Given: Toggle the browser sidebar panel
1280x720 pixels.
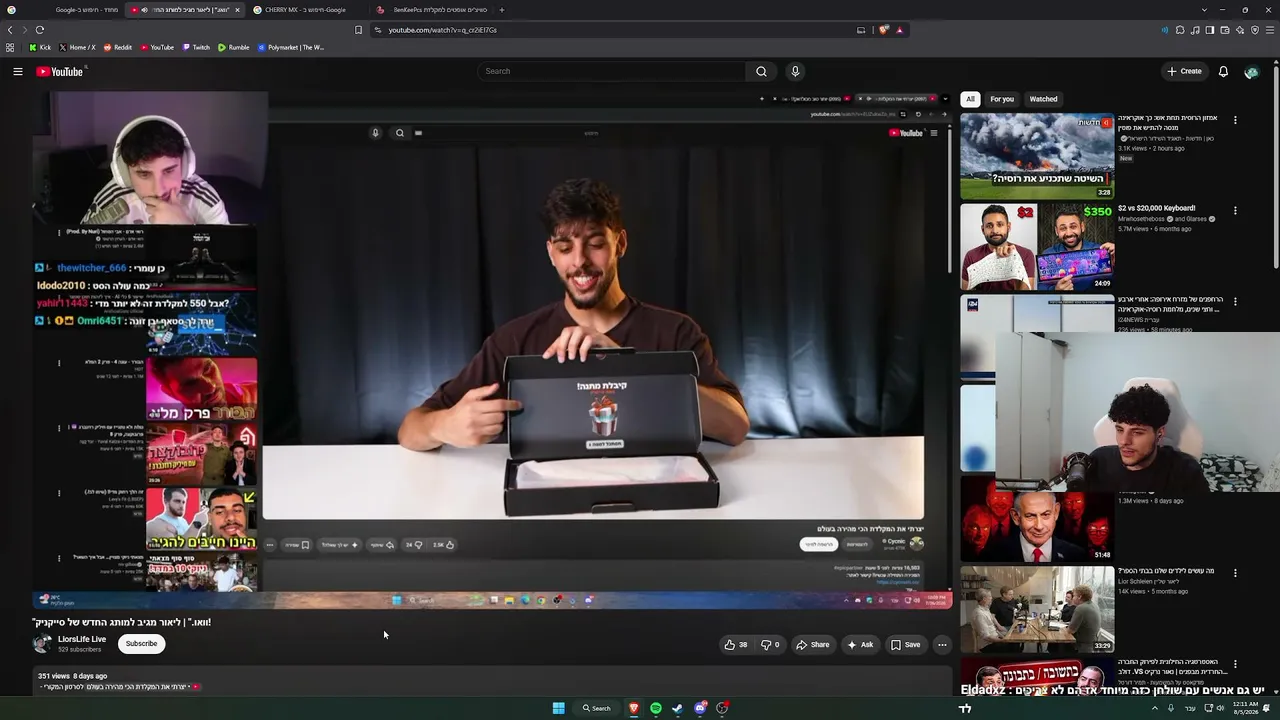Looking at the screenshot, I should point(1210,30).
